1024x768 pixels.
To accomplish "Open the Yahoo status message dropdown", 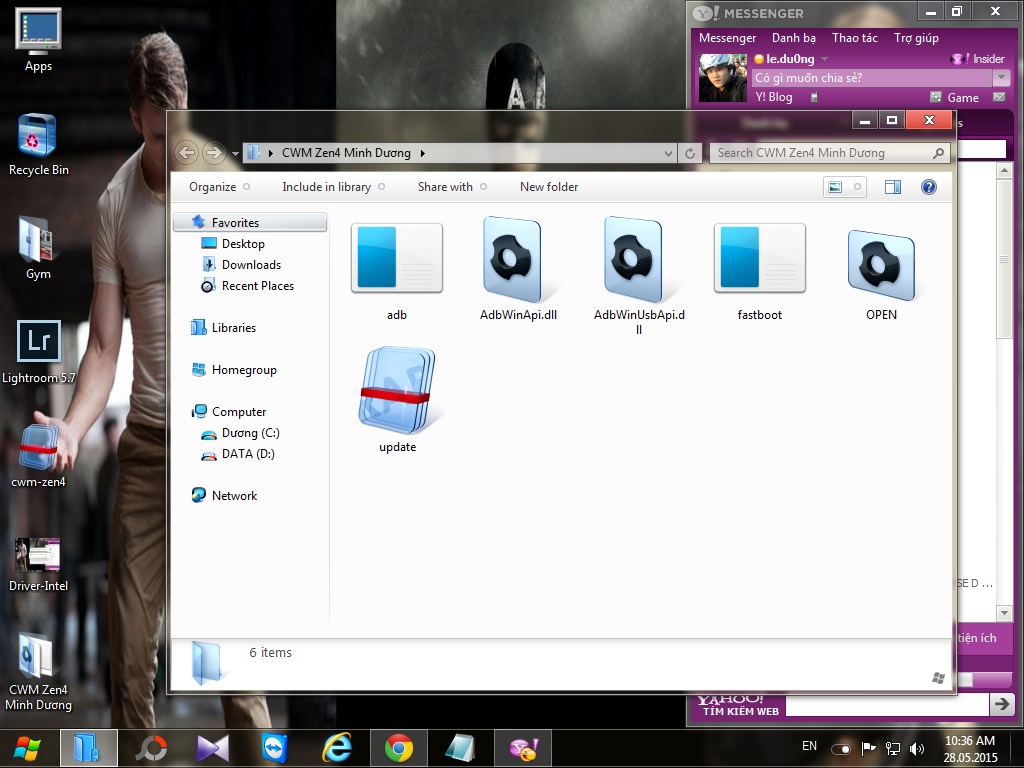I will [x=1001, y=78].
